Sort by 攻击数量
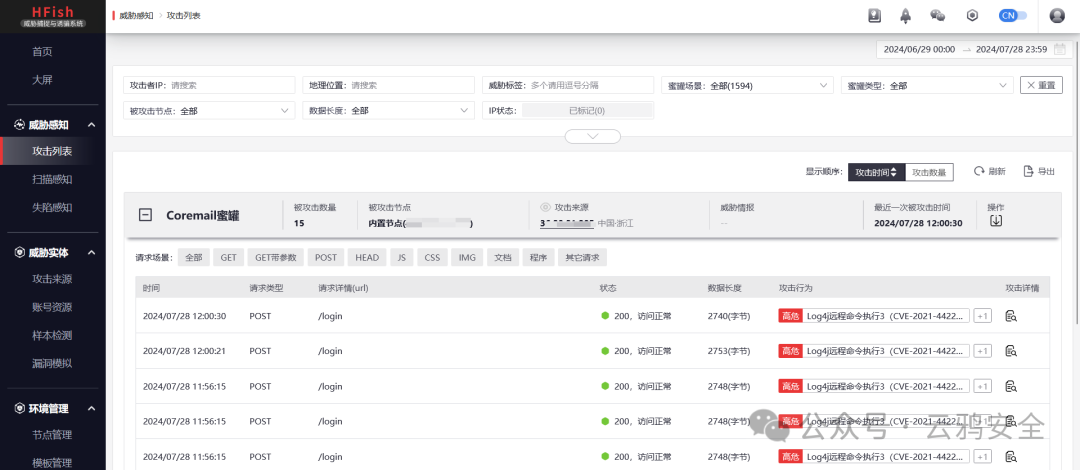1080x470 pixels. pos(928,172)
